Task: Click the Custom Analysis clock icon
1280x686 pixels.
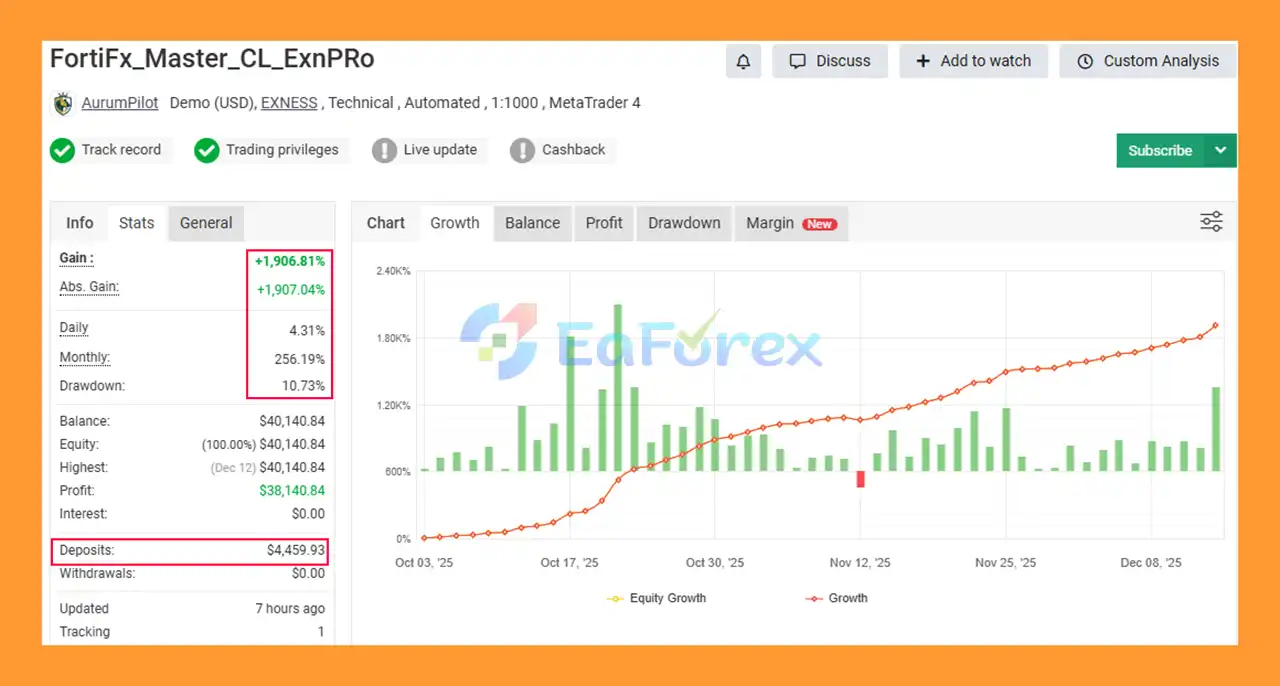Action: pyautogui.click(x=1085, y=61)
